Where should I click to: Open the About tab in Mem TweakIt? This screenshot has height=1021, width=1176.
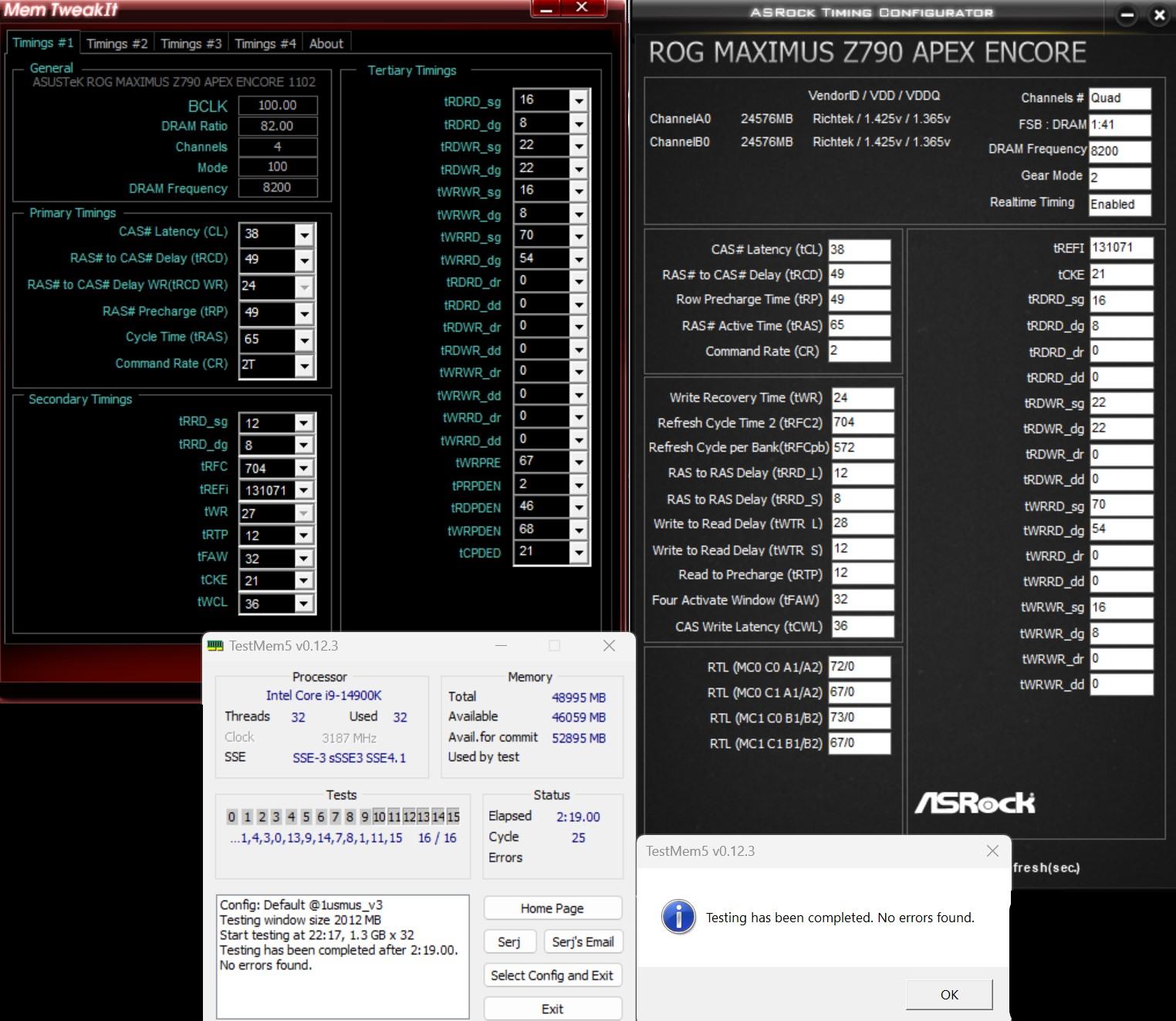click(326, 43)
